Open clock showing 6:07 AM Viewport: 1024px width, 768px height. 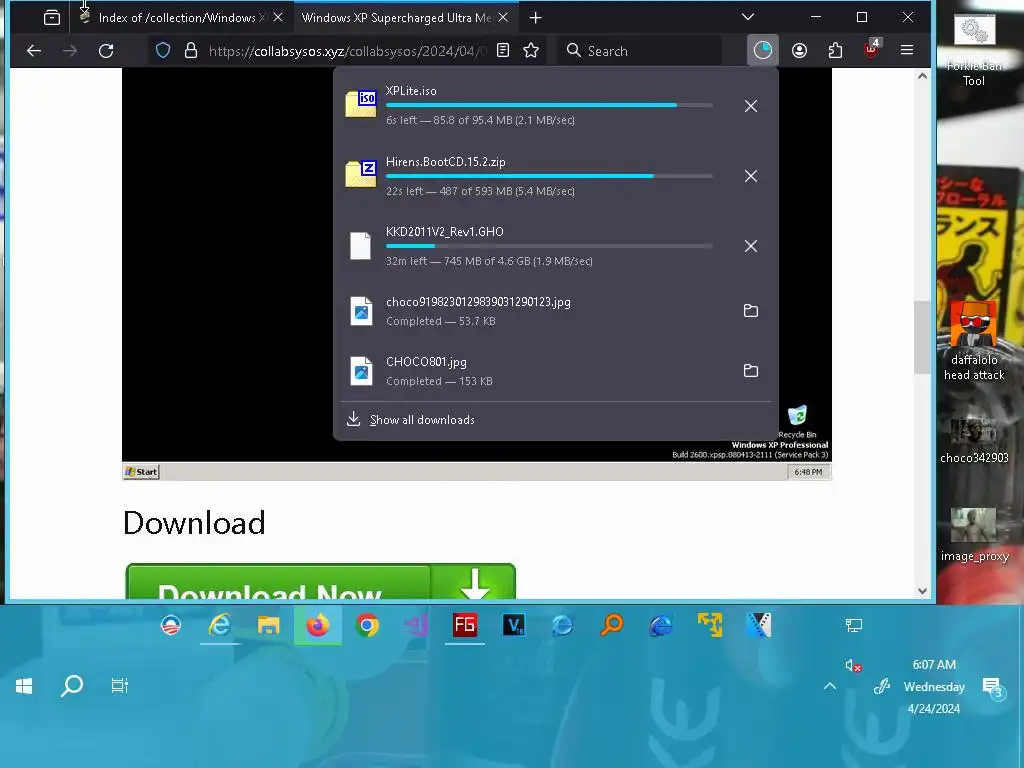(x=934, y=686)
